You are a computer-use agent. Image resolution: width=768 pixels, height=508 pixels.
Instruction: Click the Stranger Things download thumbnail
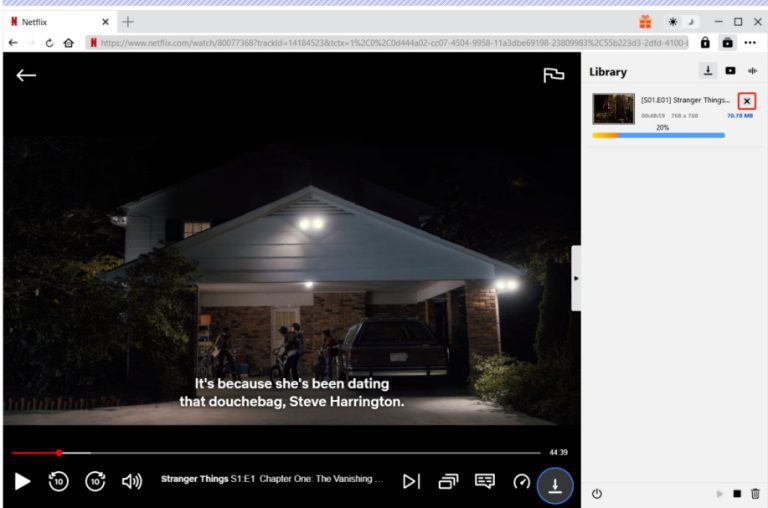(614, 108)
